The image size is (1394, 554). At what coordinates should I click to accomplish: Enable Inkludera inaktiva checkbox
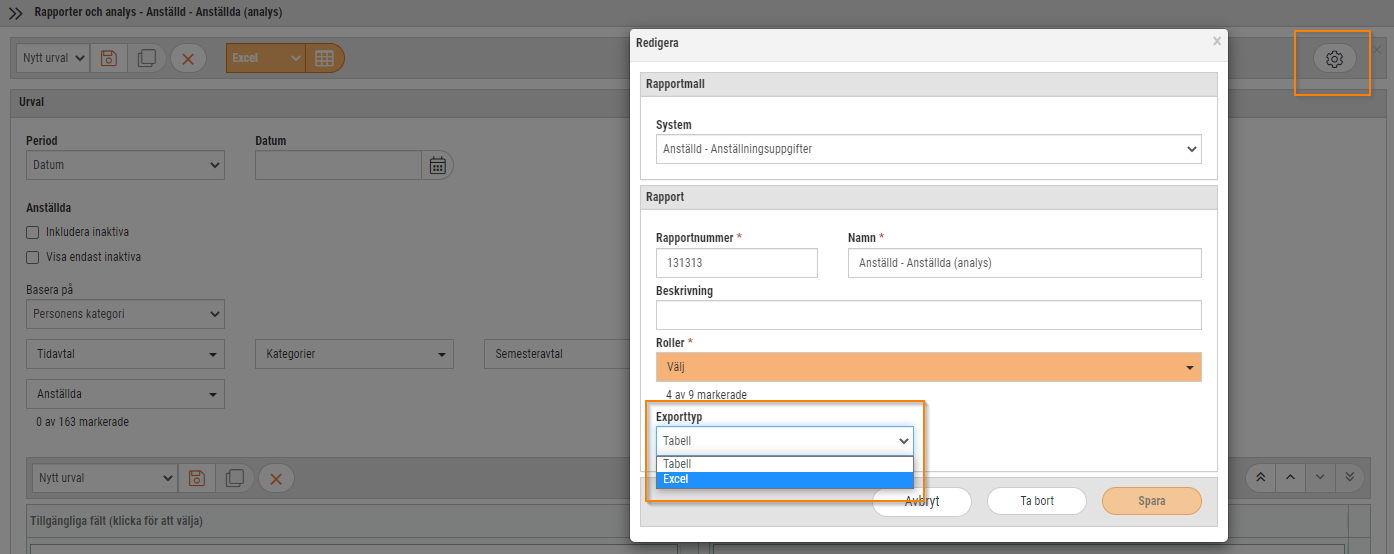(x=33, y=232)
